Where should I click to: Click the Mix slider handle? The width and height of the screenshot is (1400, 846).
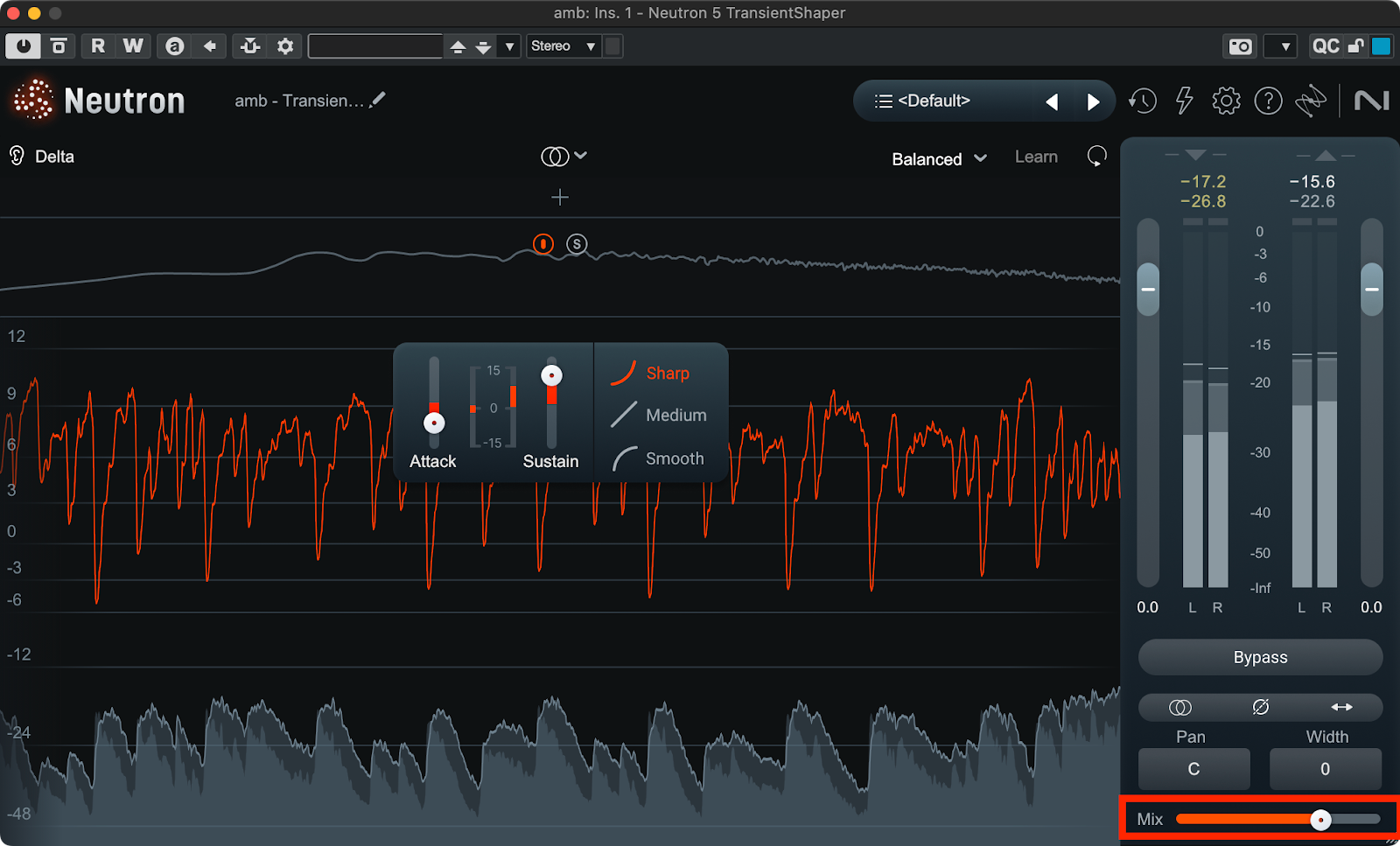point(1320,820)
